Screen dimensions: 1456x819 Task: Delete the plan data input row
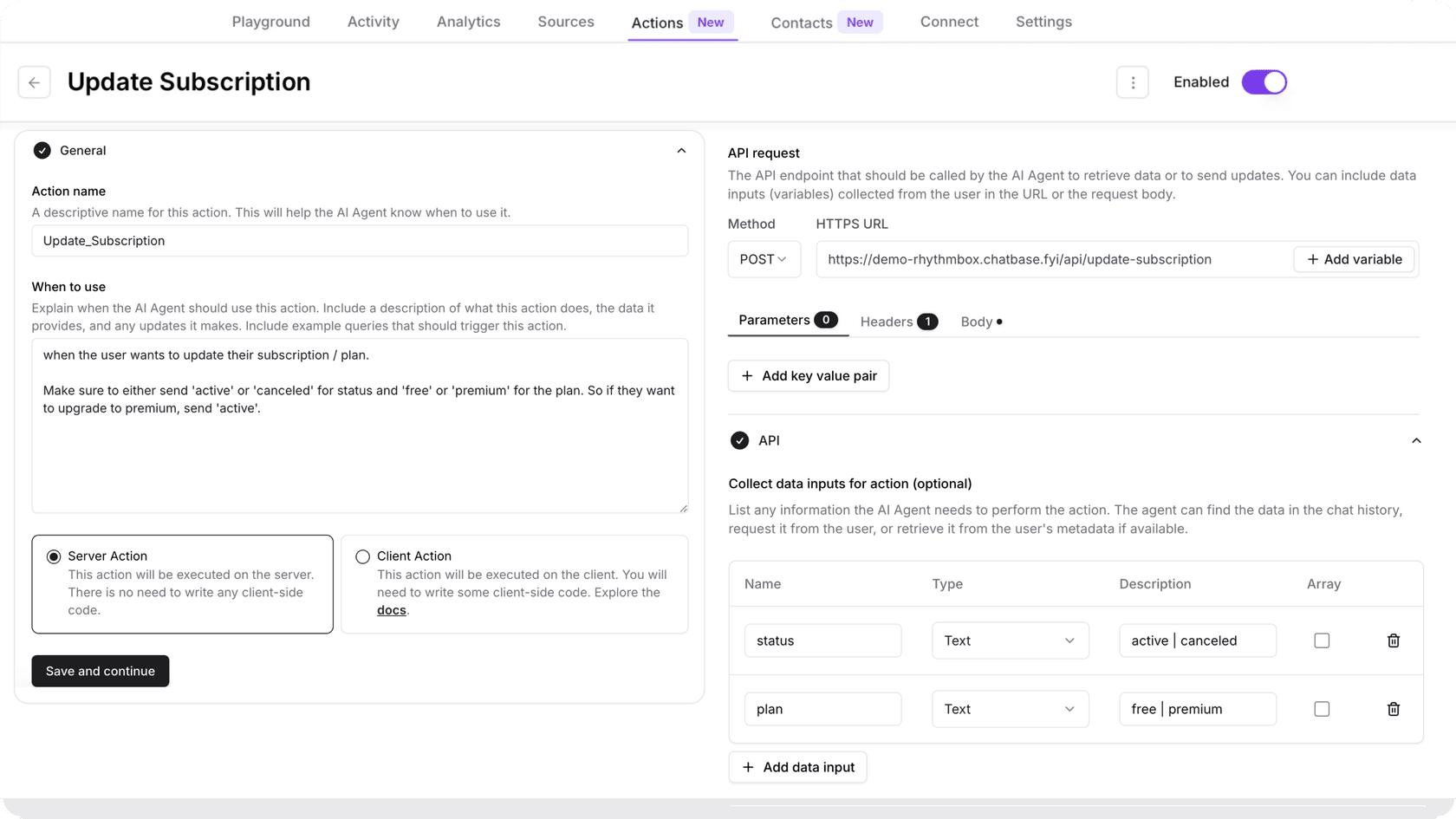[1393, 709]
